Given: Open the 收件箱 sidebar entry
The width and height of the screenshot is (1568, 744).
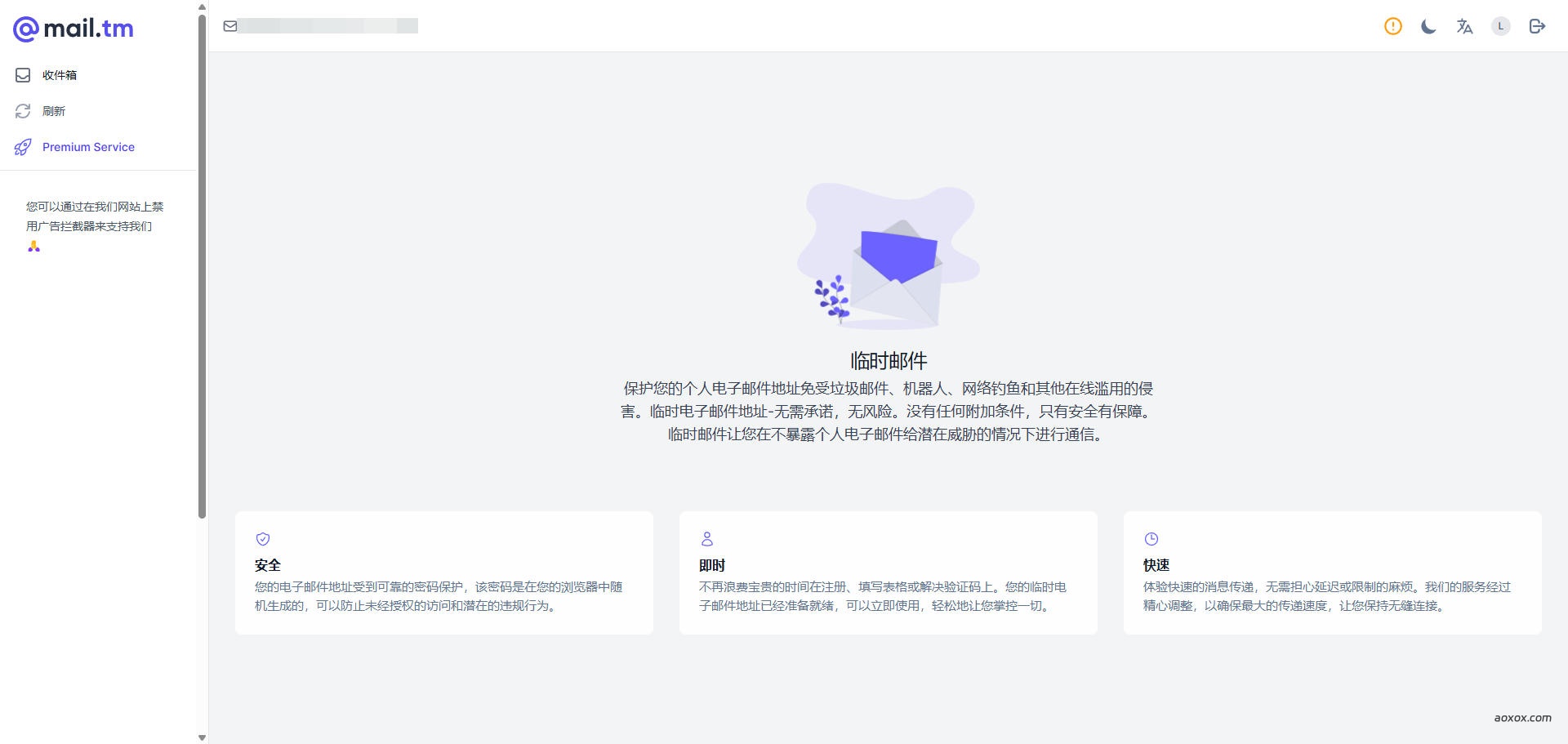Looking at the screenshot, I should [x=60, y=74].
